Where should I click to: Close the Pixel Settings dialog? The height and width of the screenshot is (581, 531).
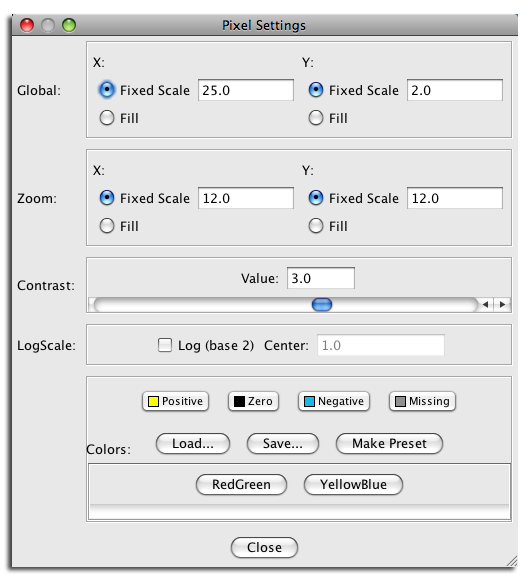[264, 547]
